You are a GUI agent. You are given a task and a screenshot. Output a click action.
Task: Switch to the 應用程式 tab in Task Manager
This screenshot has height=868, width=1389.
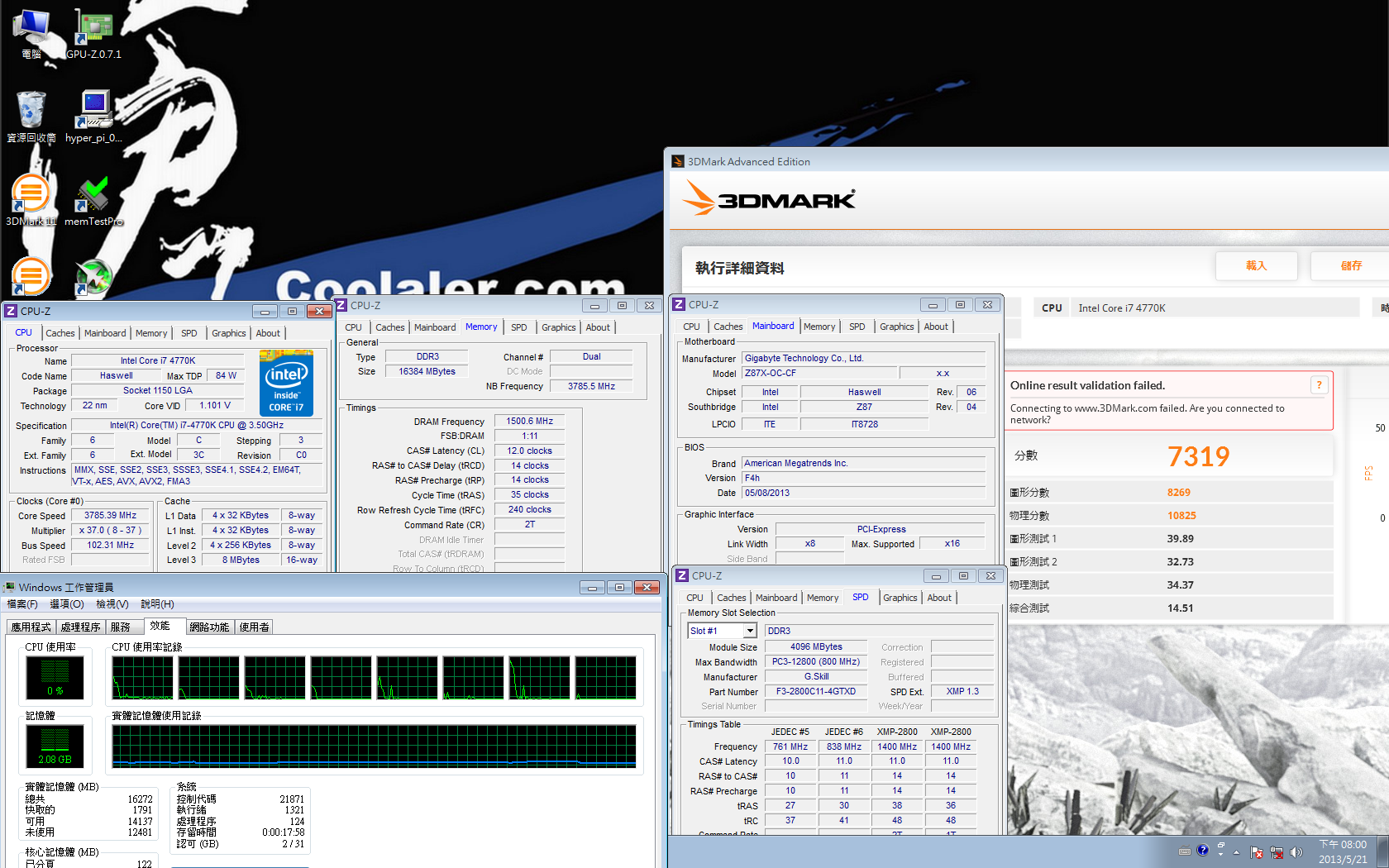click(x=31, y=627)
